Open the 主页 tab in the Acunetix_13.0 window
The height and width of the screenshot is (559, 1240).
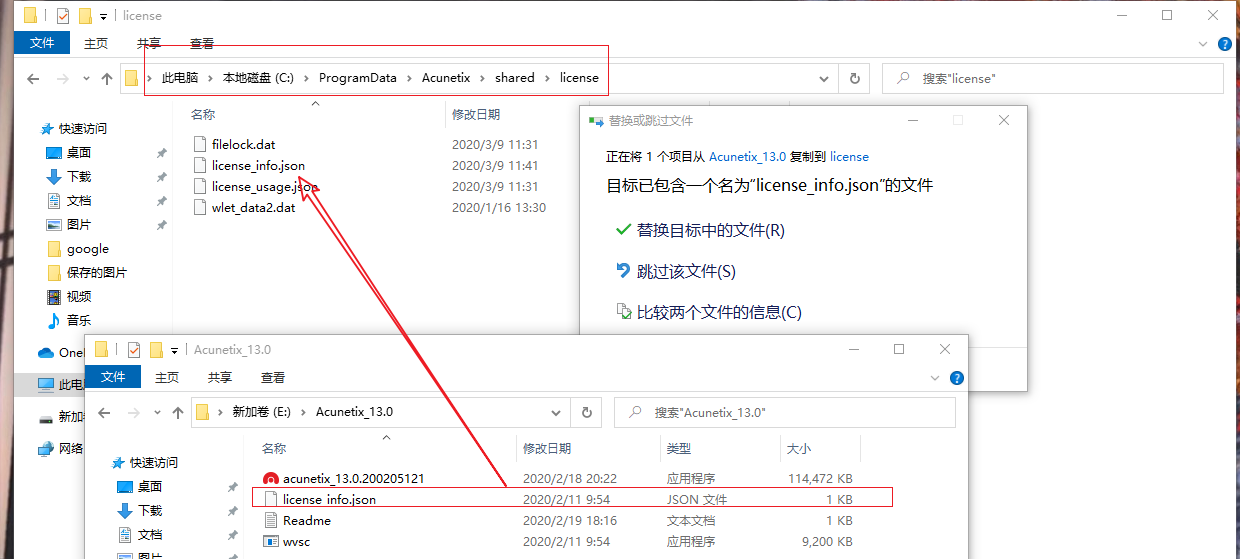pyautogui.click(x=167, y=377)
